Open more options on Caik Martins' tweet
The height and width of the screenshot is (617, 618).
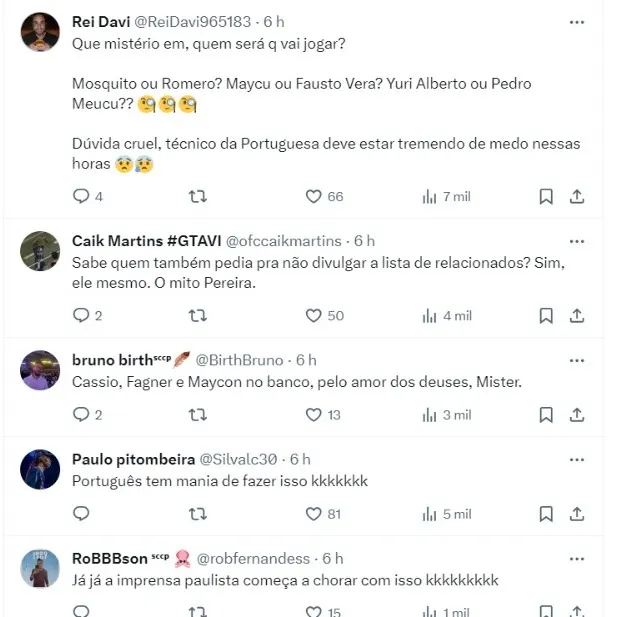(x=577, y=241)
